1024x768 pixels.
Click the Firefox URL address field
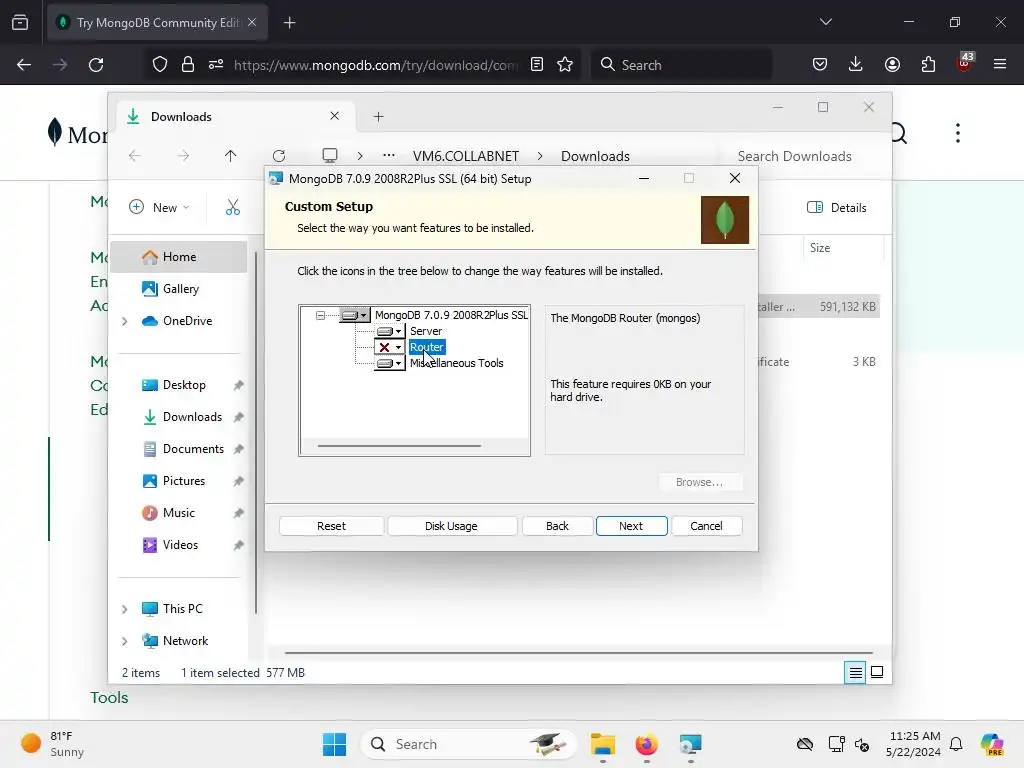pyautogui.click(x=376, y=65)
